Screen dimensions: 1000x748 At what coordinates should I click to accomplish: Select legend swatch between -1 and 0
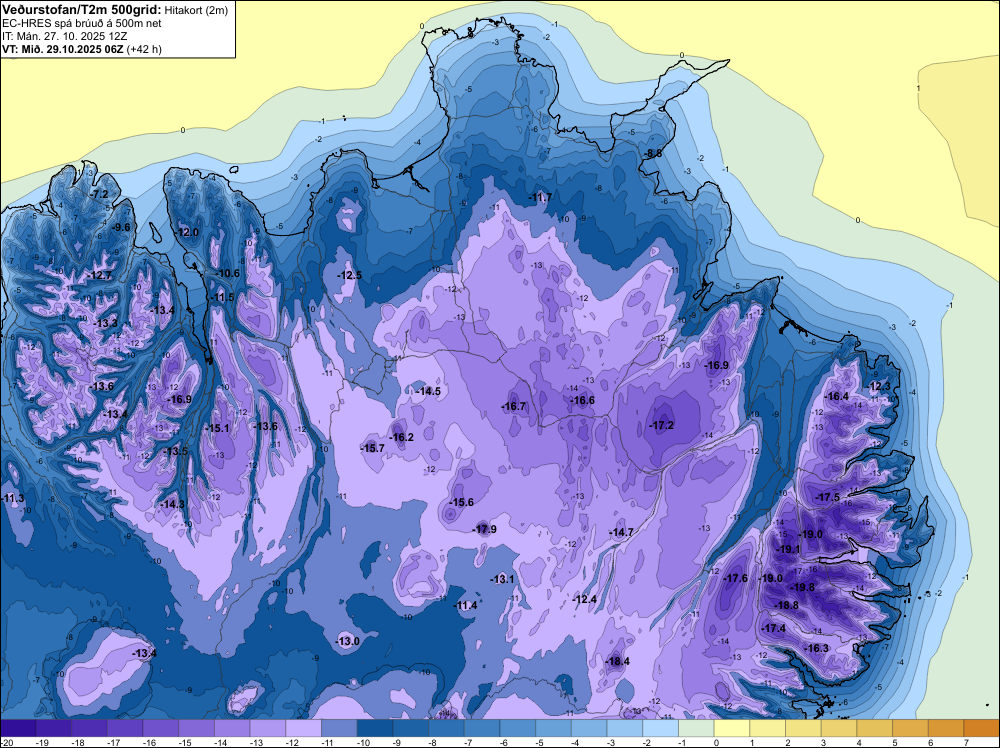696,728
